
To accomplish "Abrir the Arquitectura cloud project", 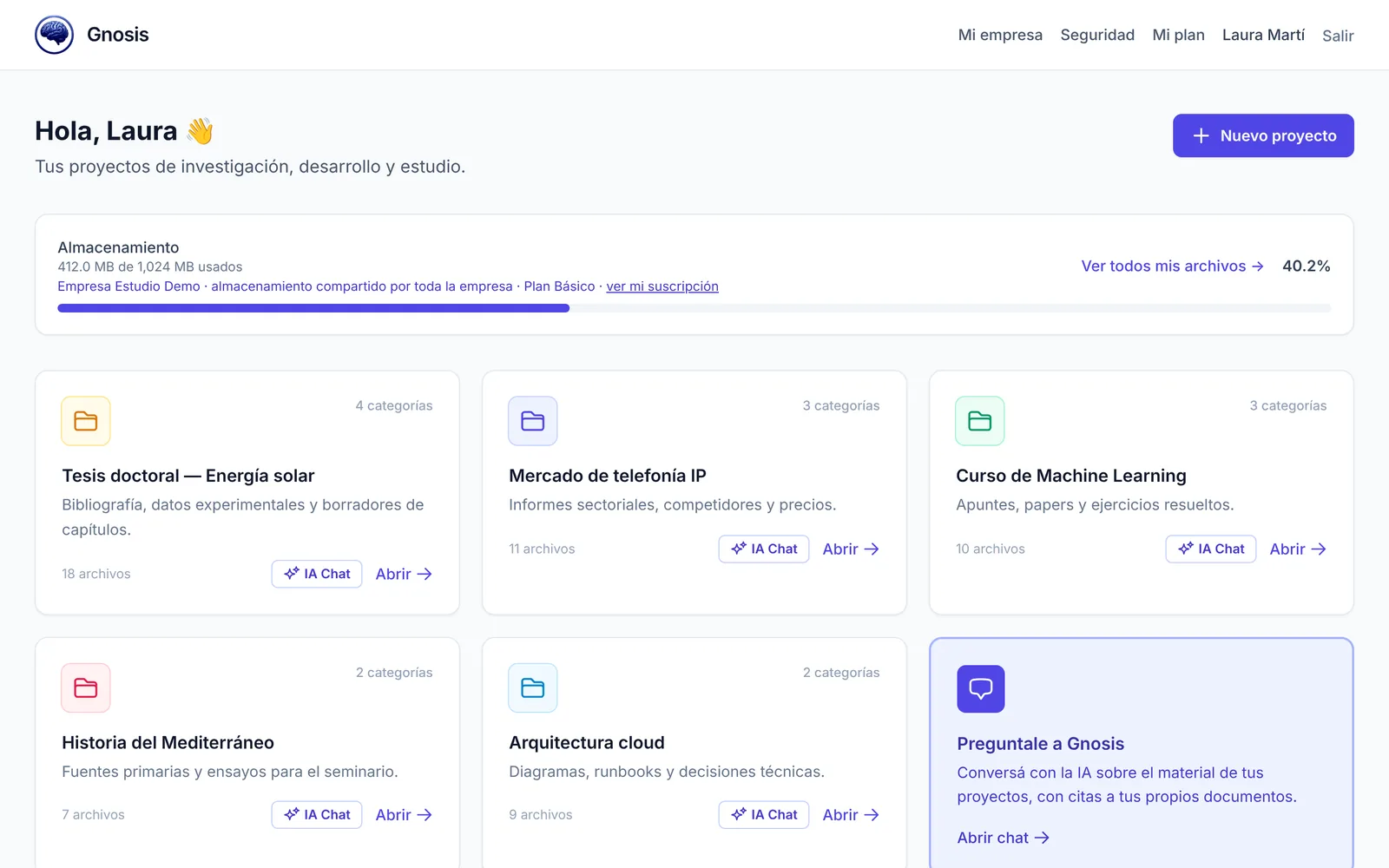I will (851, 815).
